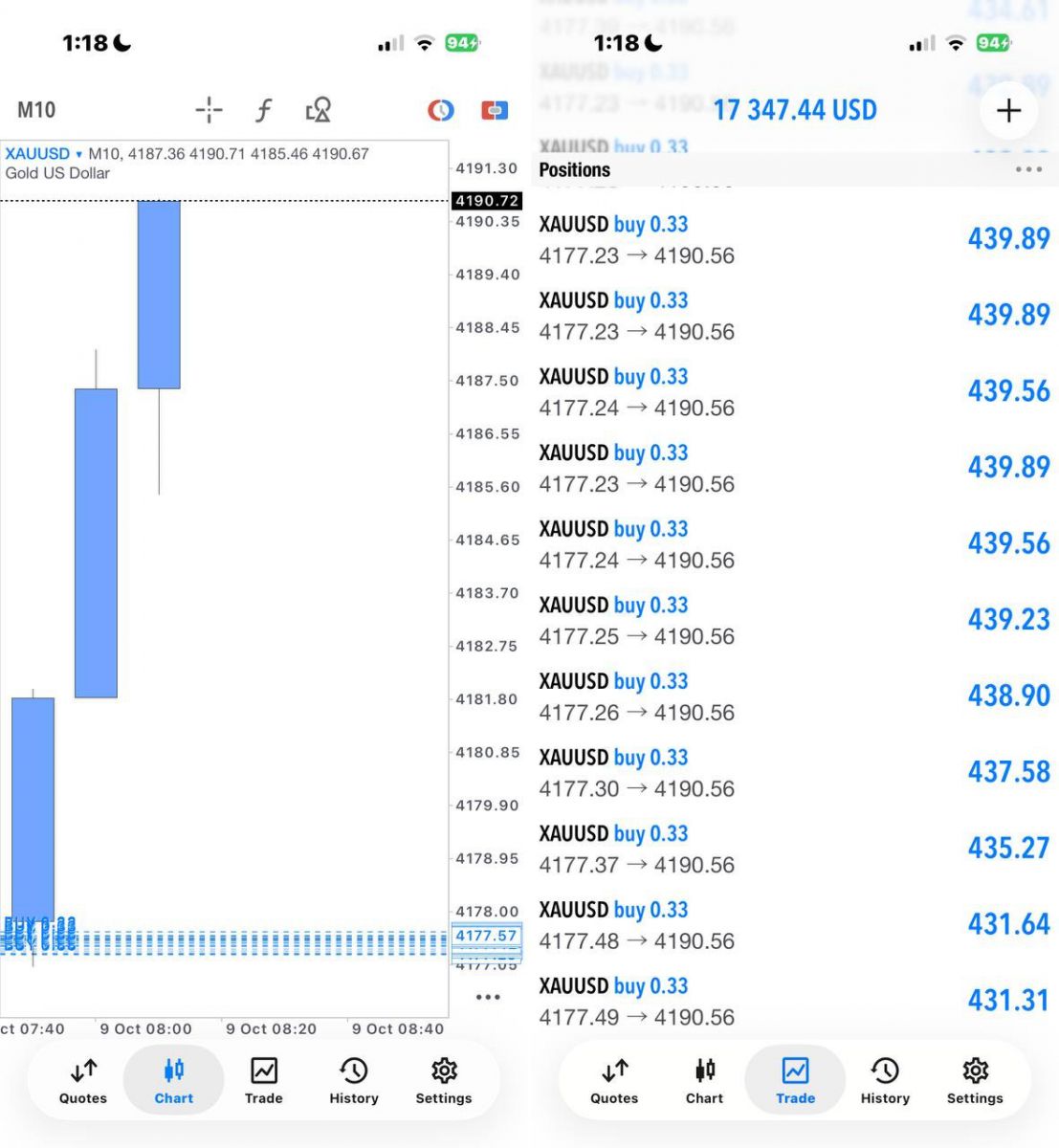Viewport: 1059px width, 1148px height.
Task: Select the position opened at 4177.25
Action: tap(795, 620)
